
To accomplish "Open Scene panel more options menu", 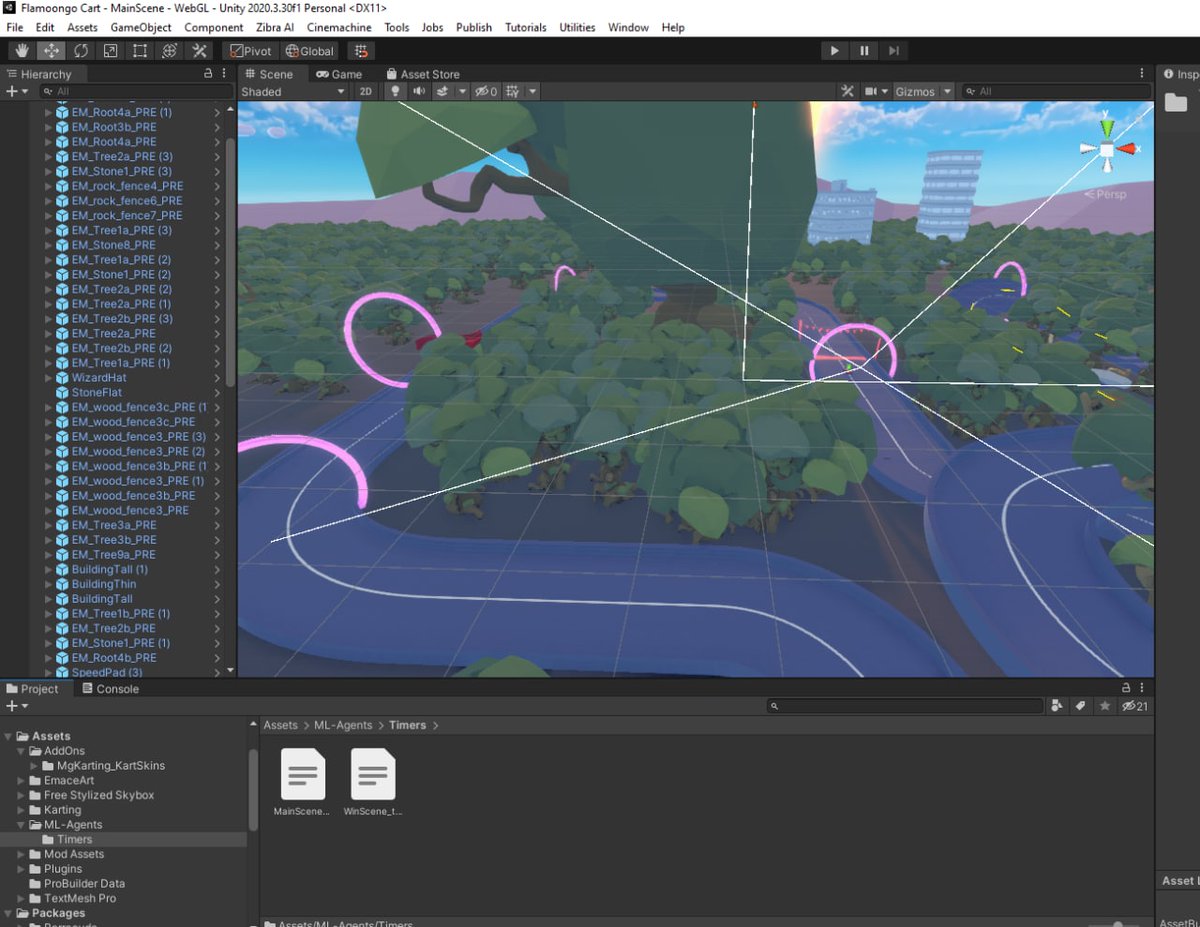I will 1142,74.
